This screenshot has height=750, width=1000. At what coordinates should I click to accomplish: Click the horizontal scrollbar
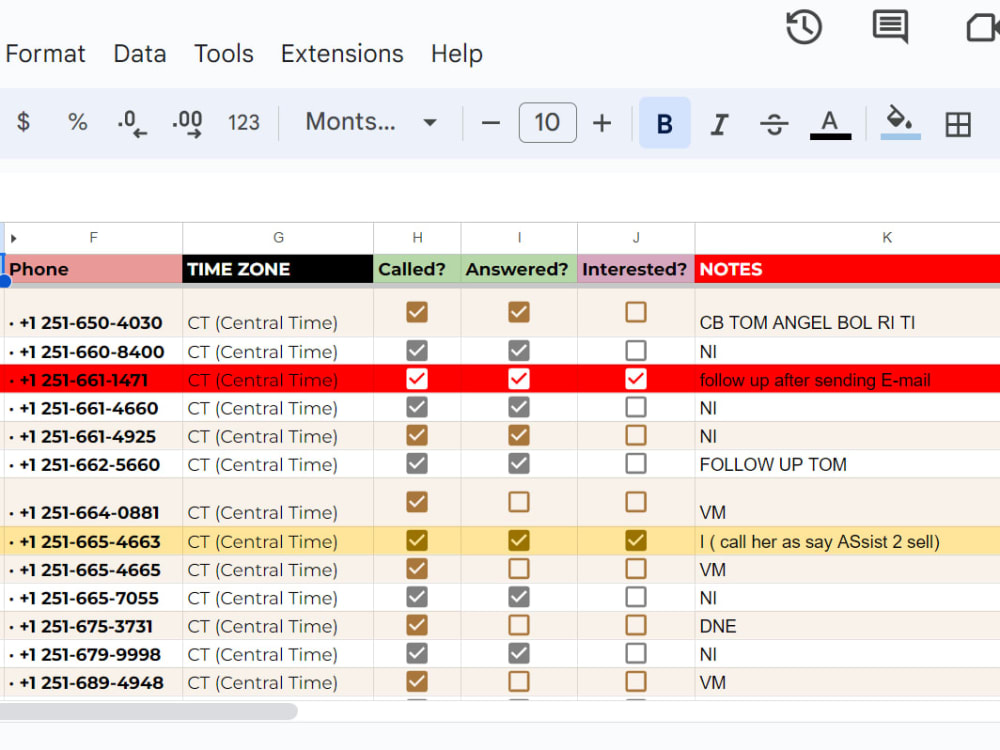click(149, 711)
